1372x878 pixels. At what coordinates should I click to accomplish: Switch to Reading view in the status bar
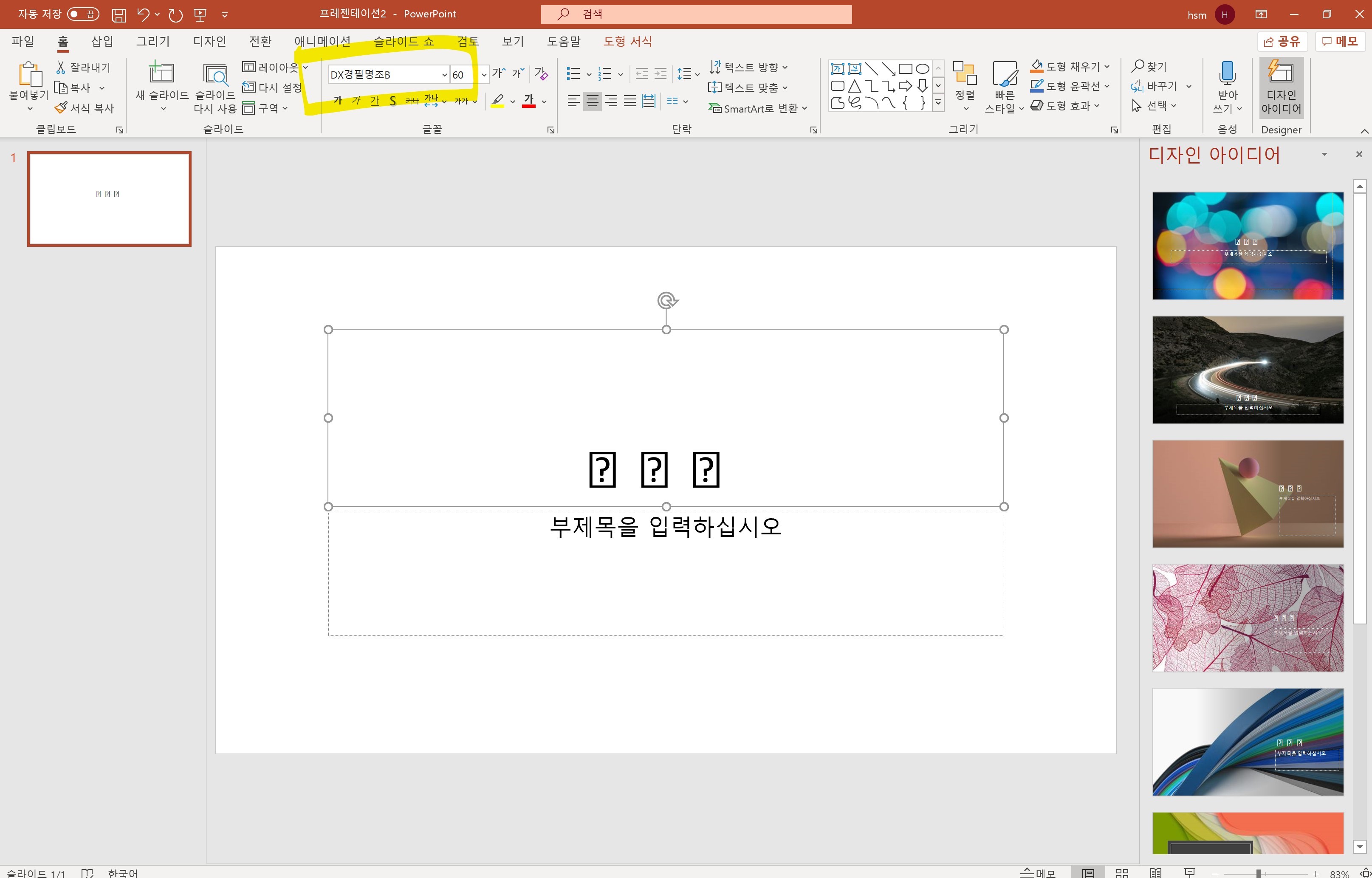point(1155,873)
